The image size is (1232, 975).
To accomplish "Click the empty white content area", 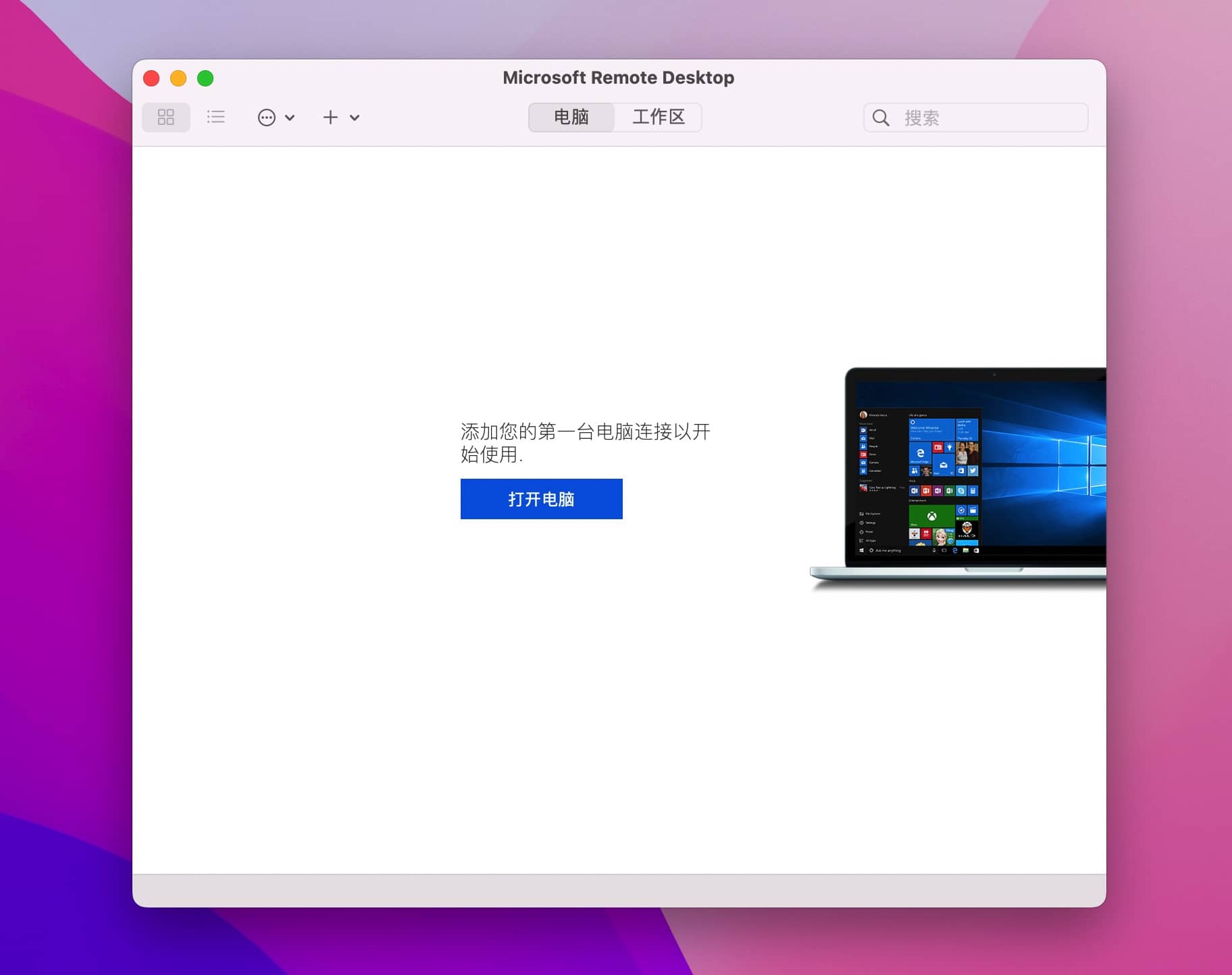I will pos(473,709).
